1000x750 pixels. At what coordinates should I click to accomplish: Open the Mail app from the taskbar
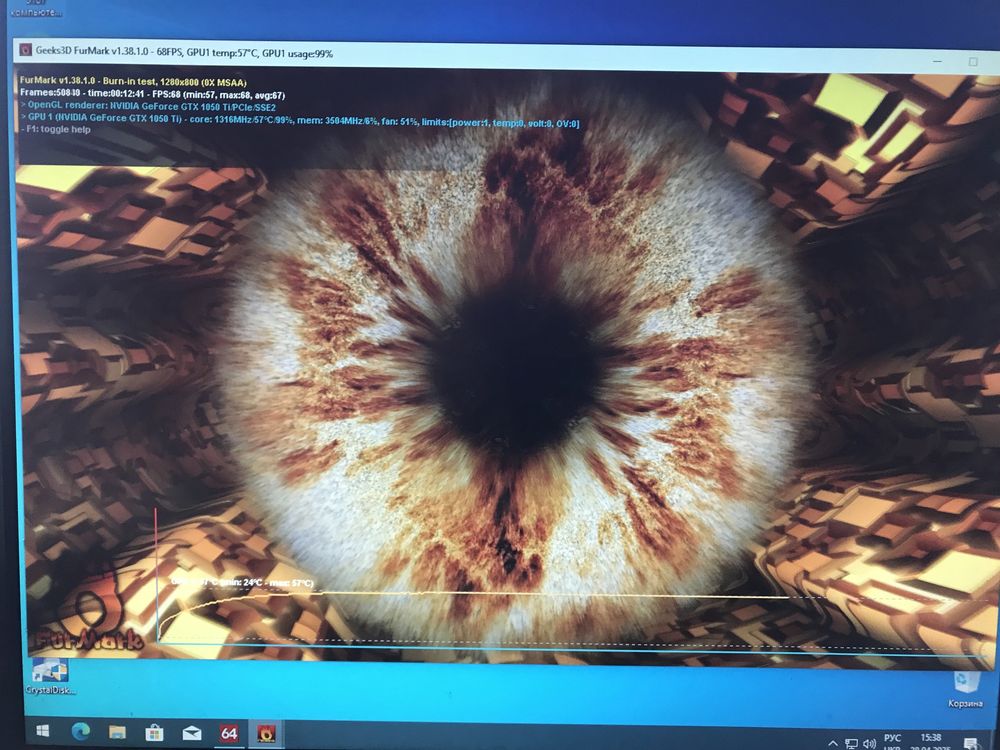tap(191, 733)
